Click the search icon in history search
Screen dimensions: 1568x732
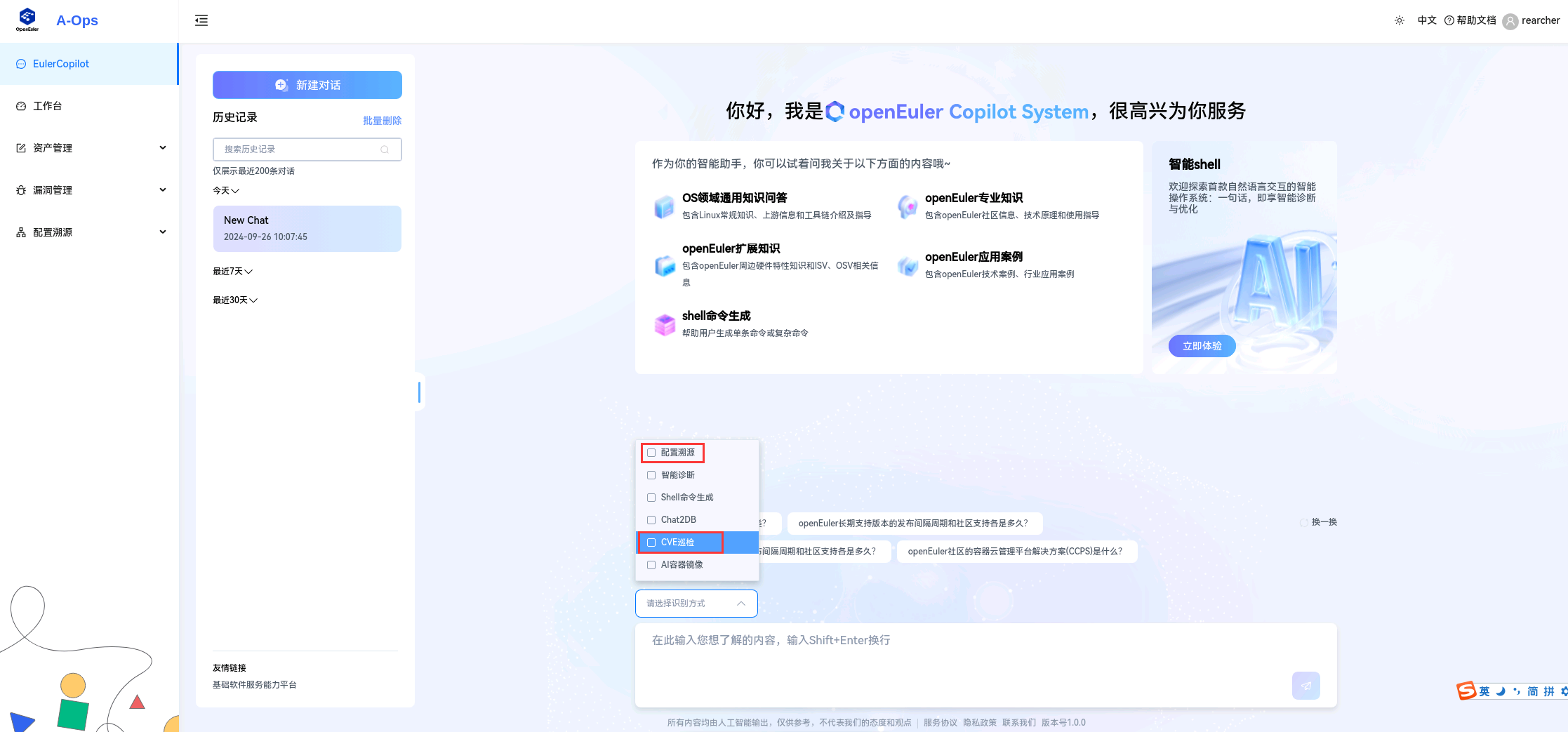click(385, 149)
